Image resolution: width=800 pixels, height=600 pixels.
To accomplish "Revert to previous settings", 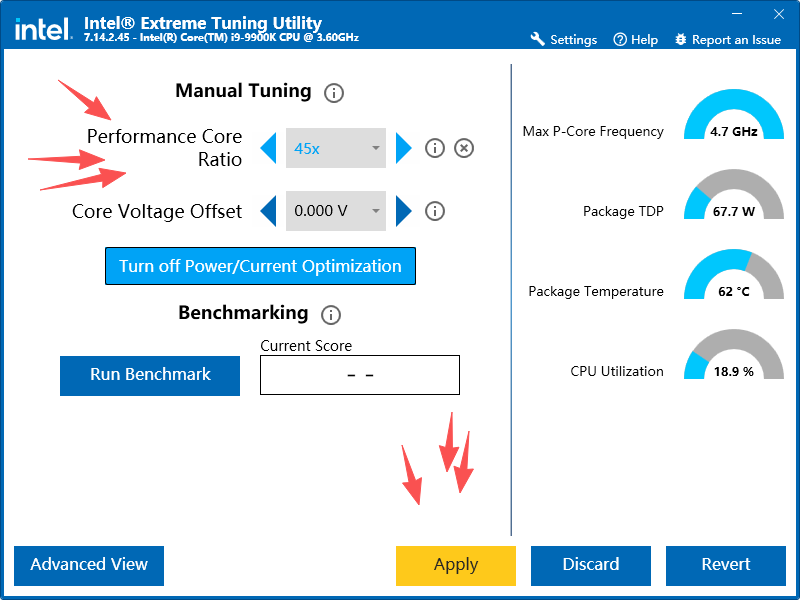I will [x=726, y=565].
